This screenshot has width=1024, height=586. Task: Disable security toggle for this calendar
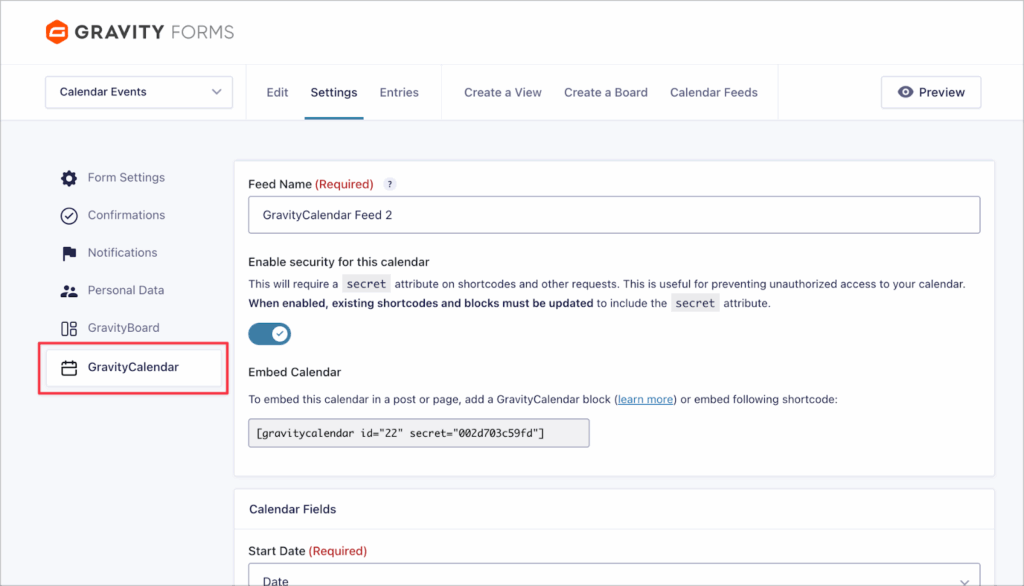tap(269, 334)
